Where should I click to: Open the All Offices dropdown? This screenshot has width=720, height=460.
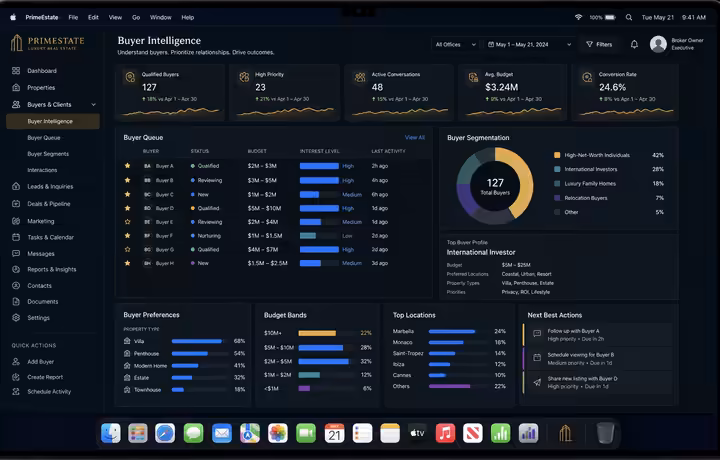coord(455,45)
